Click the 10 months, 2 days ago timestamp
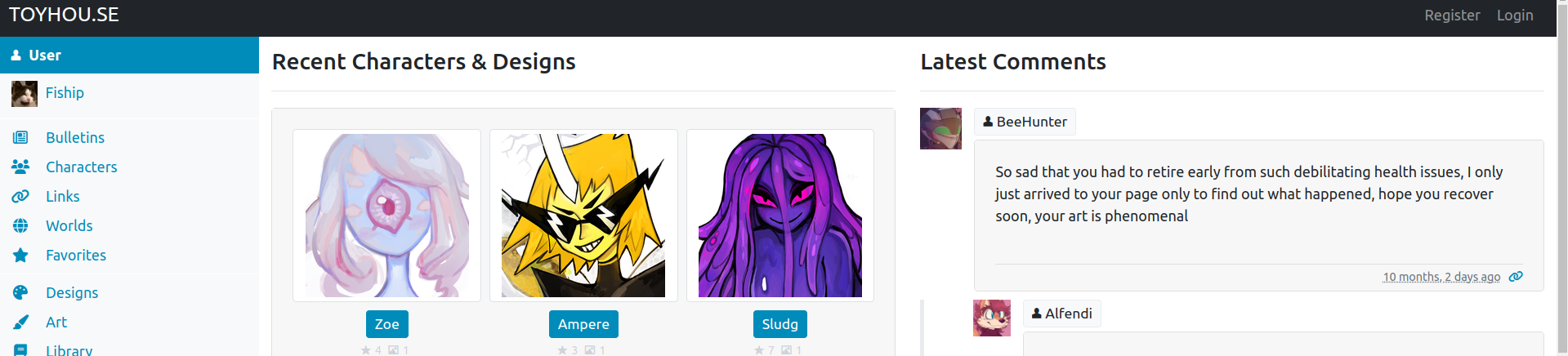Viewport: 1568px width, 356px height. click(x=1441, y=277)
